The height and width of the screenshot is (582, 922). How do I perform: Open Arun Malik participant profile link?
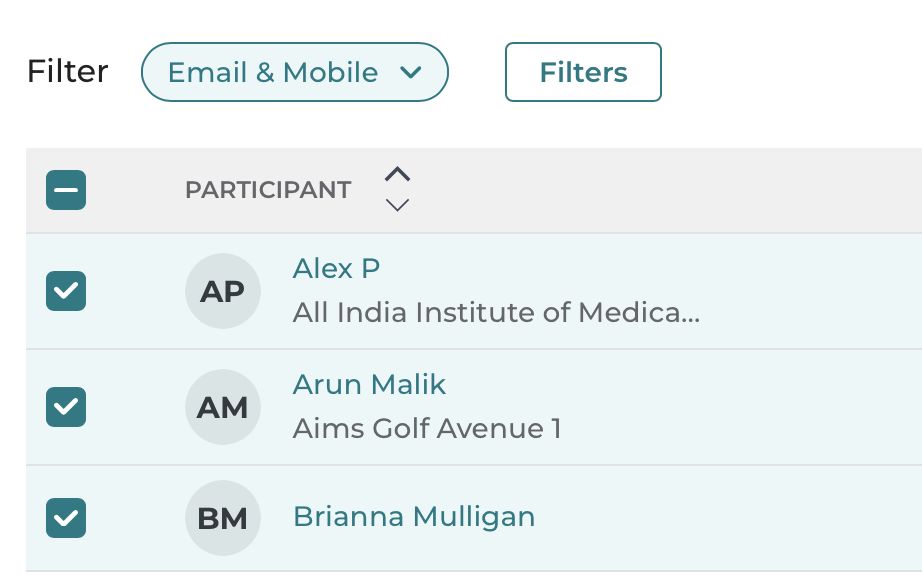pyautogui.click(x=369, y=384)
